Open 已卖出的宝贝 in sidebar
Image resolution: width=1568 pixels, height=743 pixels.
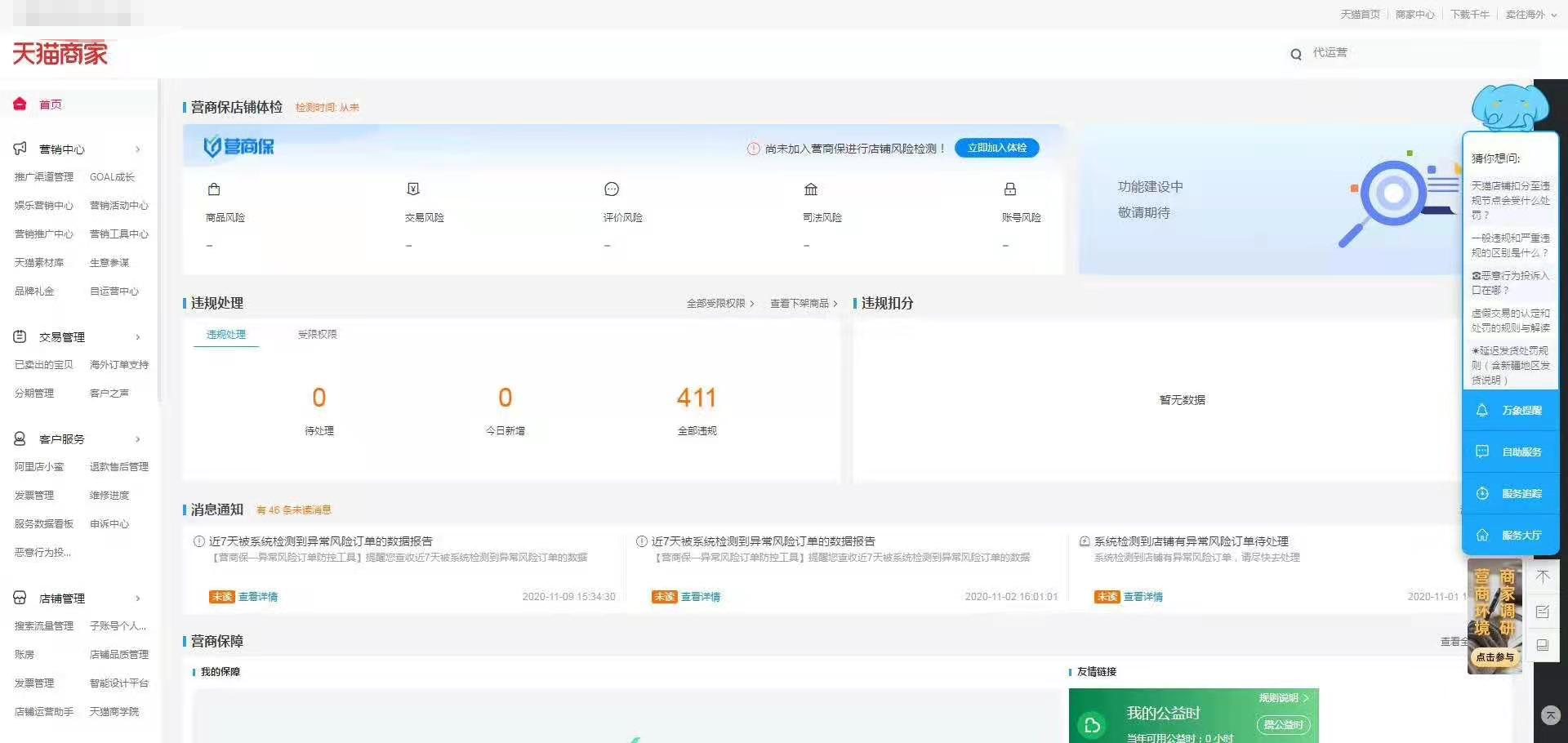[x=44, y=365]
